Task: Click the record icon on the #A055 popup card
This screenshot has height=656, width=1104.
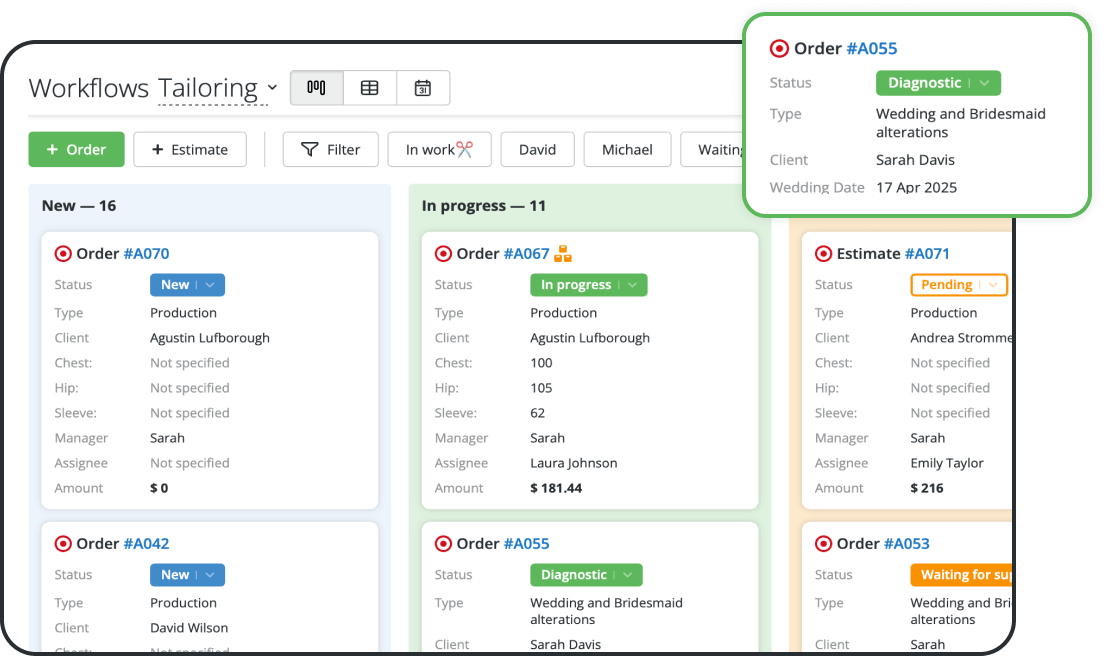Action: pyautogui.click(x=780, y=48)
